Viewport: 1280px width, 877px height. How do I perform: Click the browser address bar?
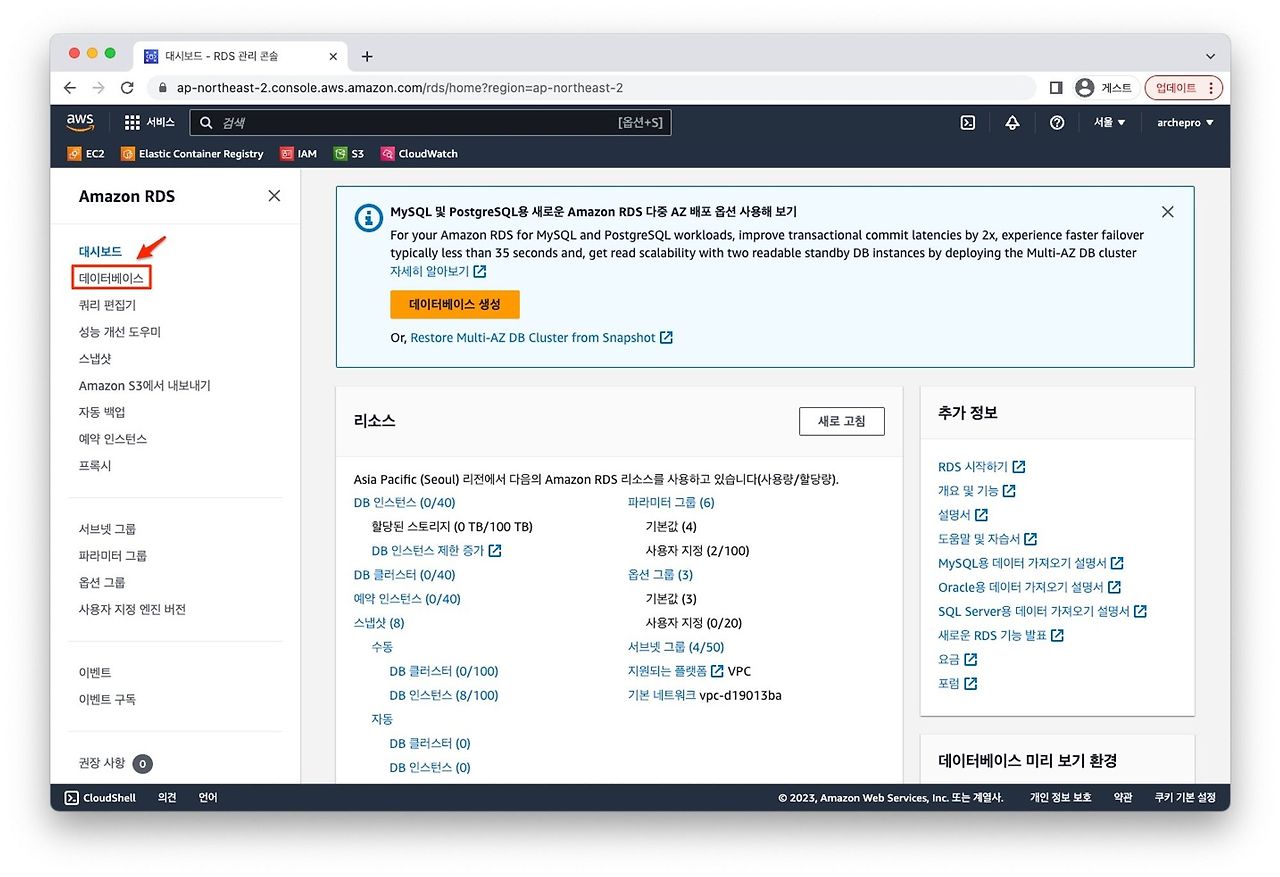[590, 88]
